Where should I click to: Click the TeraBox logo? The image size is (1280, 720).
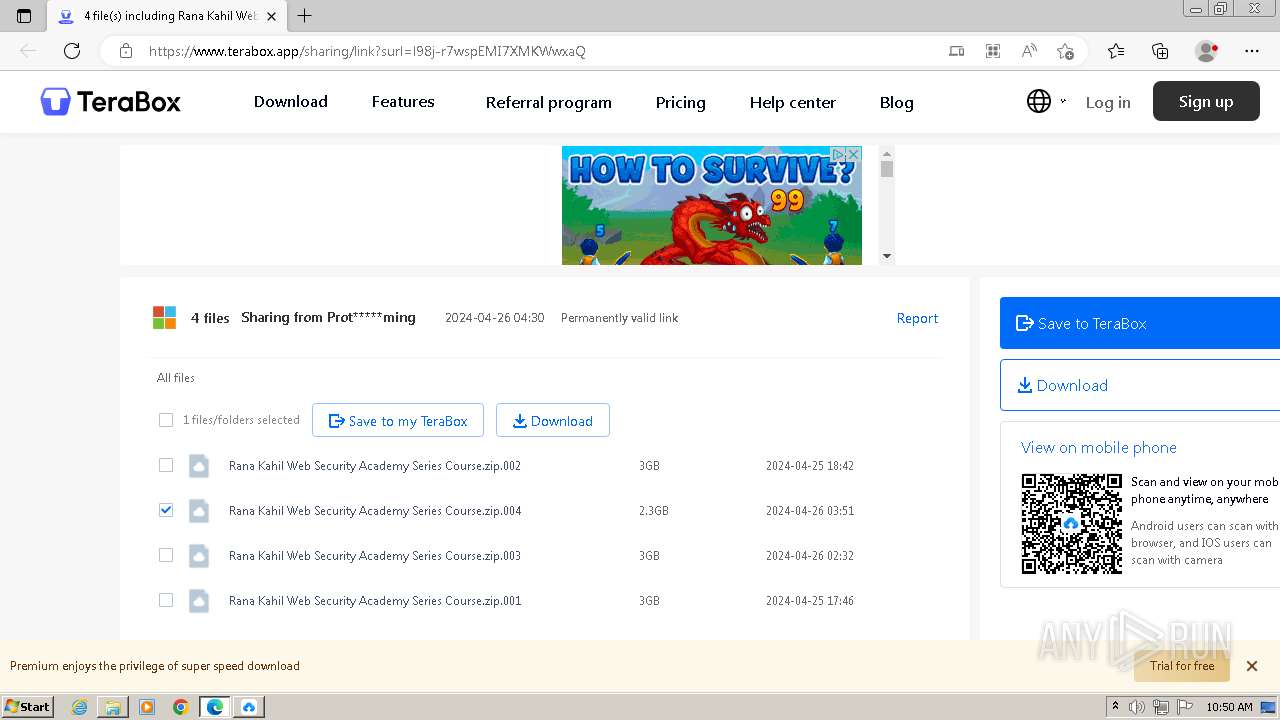tap(111, 102)
